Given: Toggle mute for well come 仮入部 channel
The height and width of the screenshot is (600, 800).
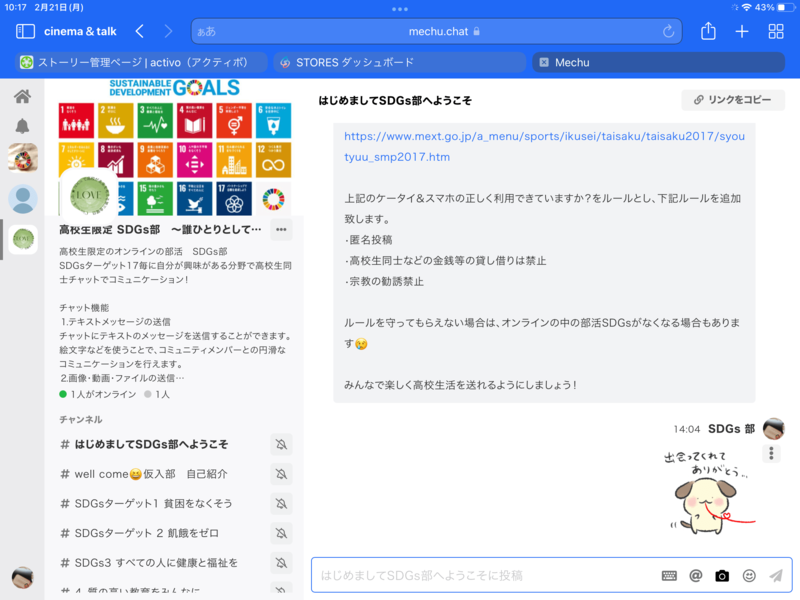Looking at the screenshot, I should pos(281,474).
